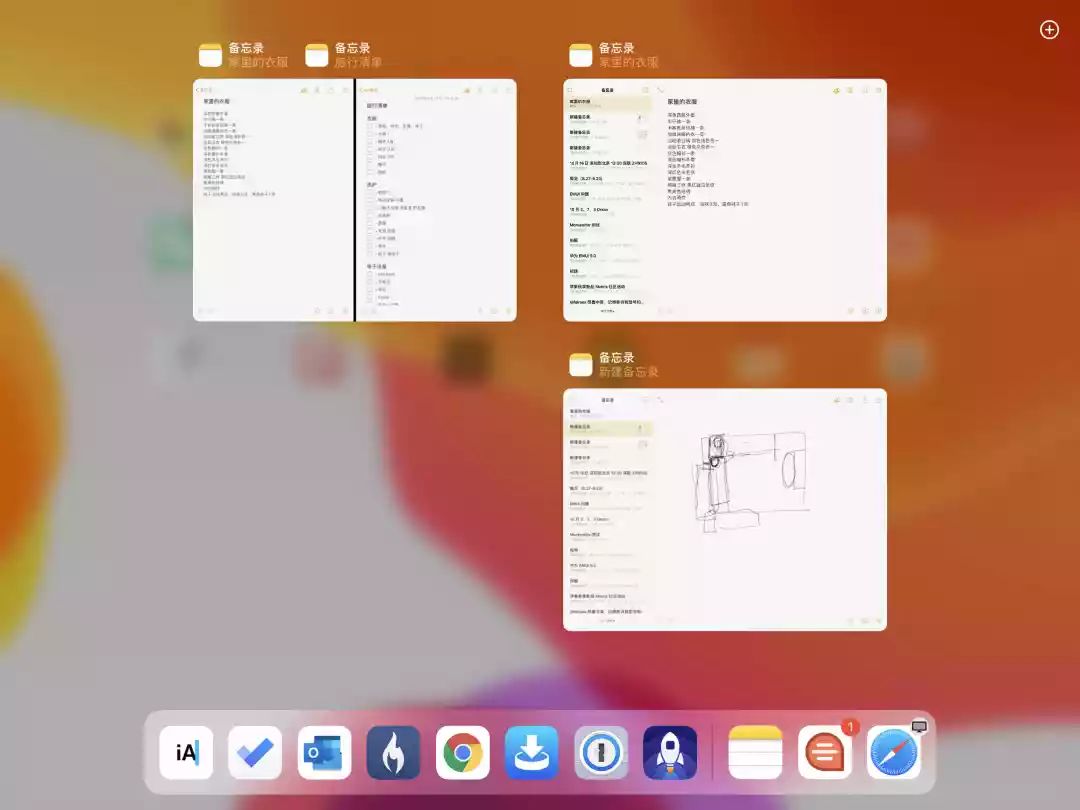Open the rocket icon app in the dock
This screenshot has width=1080, height=810.
tap(670, 752)
